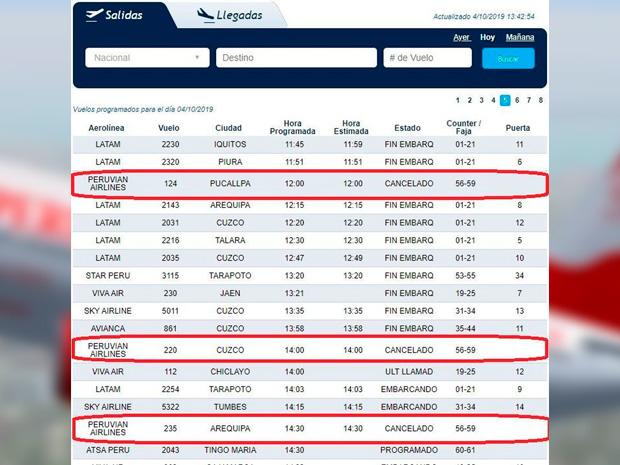Viewport: 620px width, 465px height.
Task: Click the PUCALLPA destination cell
Action: (x=230, y=183)
